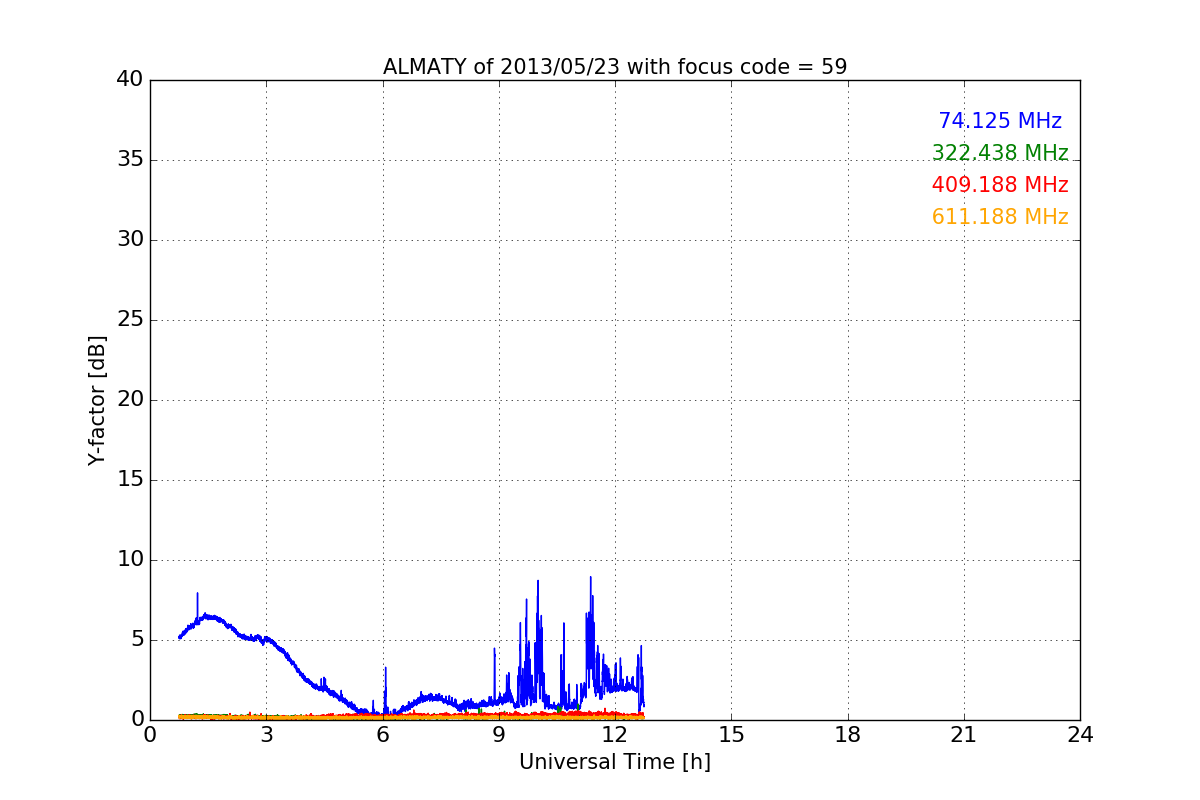Viewport: 1200px width, 800px height.
Task: Select the 409.188 MHz legend label
Action: point(1000,185)
